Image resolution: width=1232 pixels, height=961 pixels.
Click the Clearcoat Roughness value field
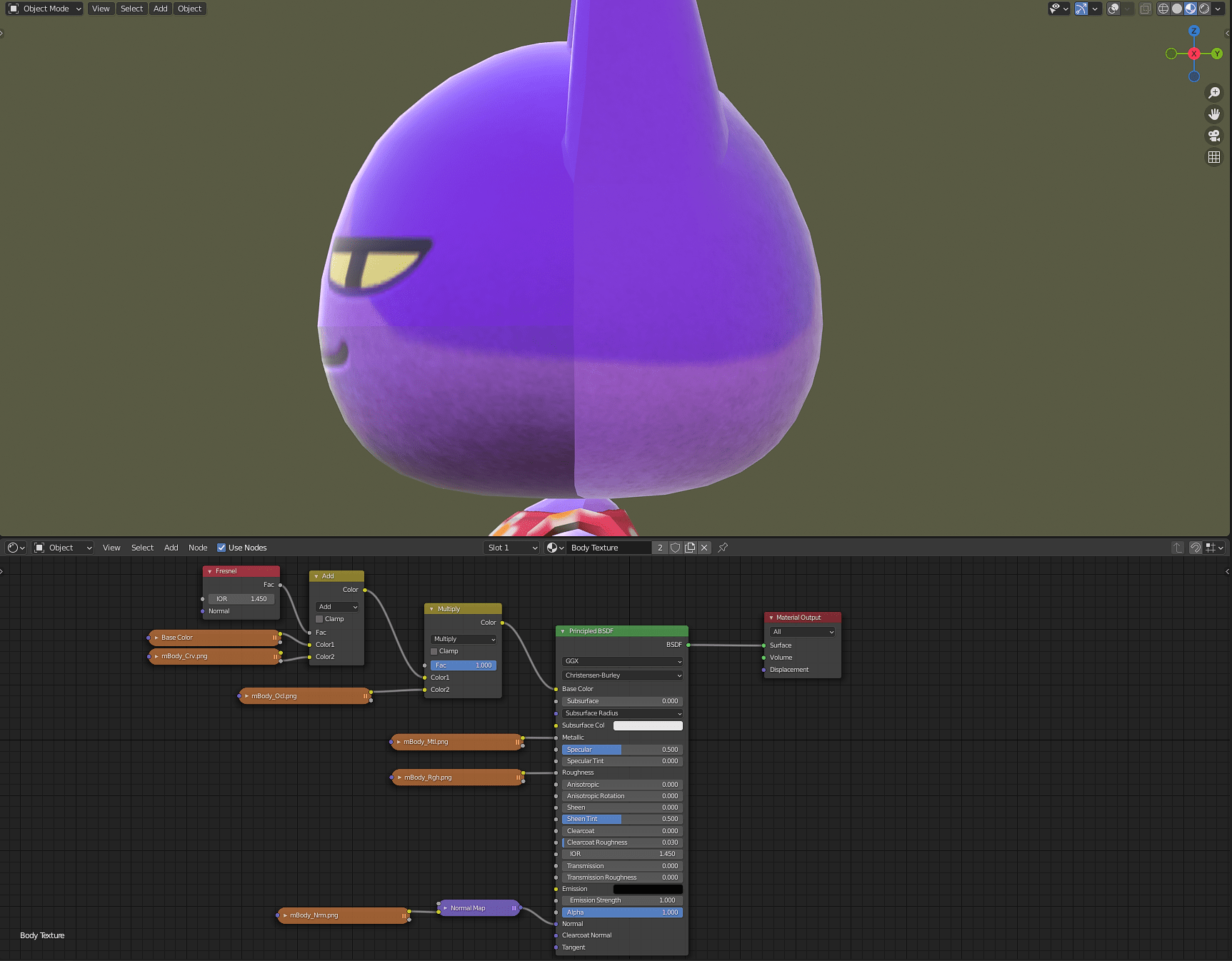622,842
